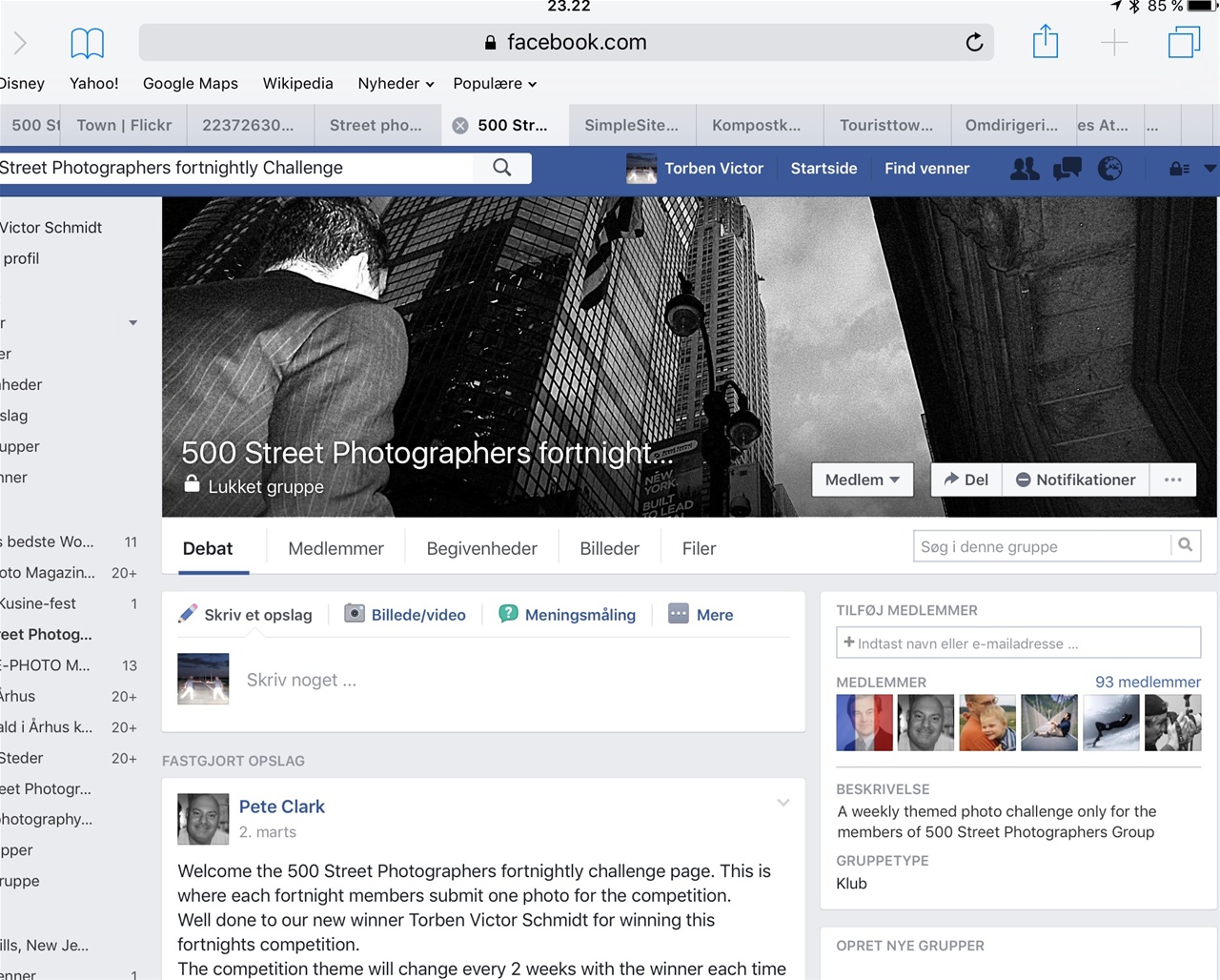Open Find venner link
The width and height of the screenshot is (1220, 980).
coord(926,169)
